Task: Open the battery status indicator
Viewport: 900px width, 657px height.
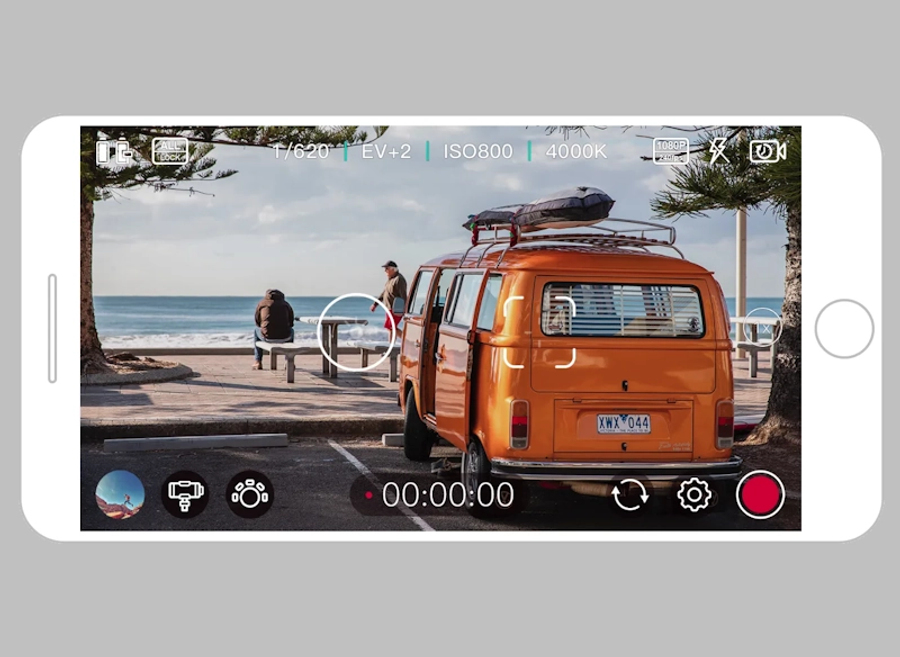Action: pyautogui.click(x=114, y=151)
